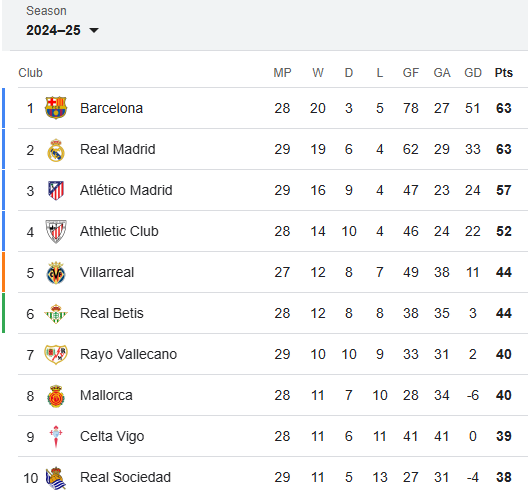Image resolution: width=528 pixels, height=493 pixels.
Task: Click the Real Madrid club crest
Action: pyautogui.click(x=56, y=150)
